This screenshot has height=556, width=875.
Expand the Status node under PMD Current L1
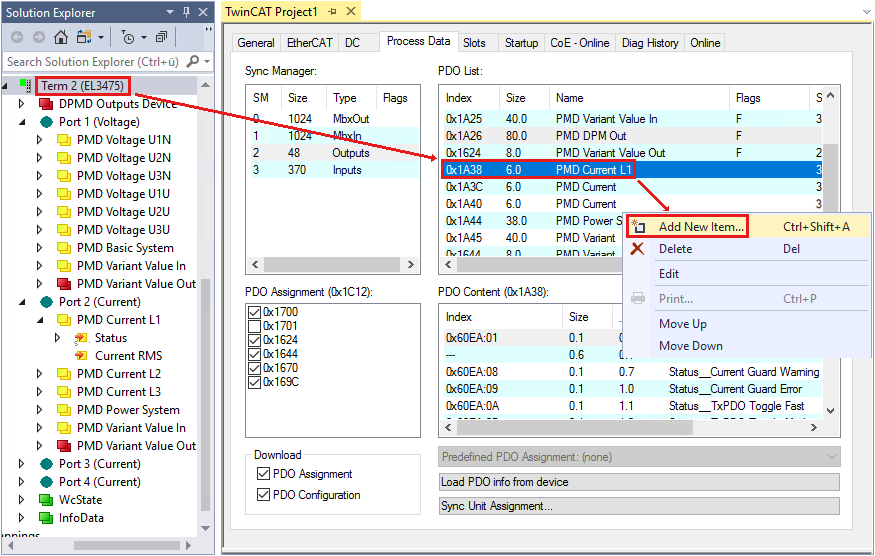57,338
